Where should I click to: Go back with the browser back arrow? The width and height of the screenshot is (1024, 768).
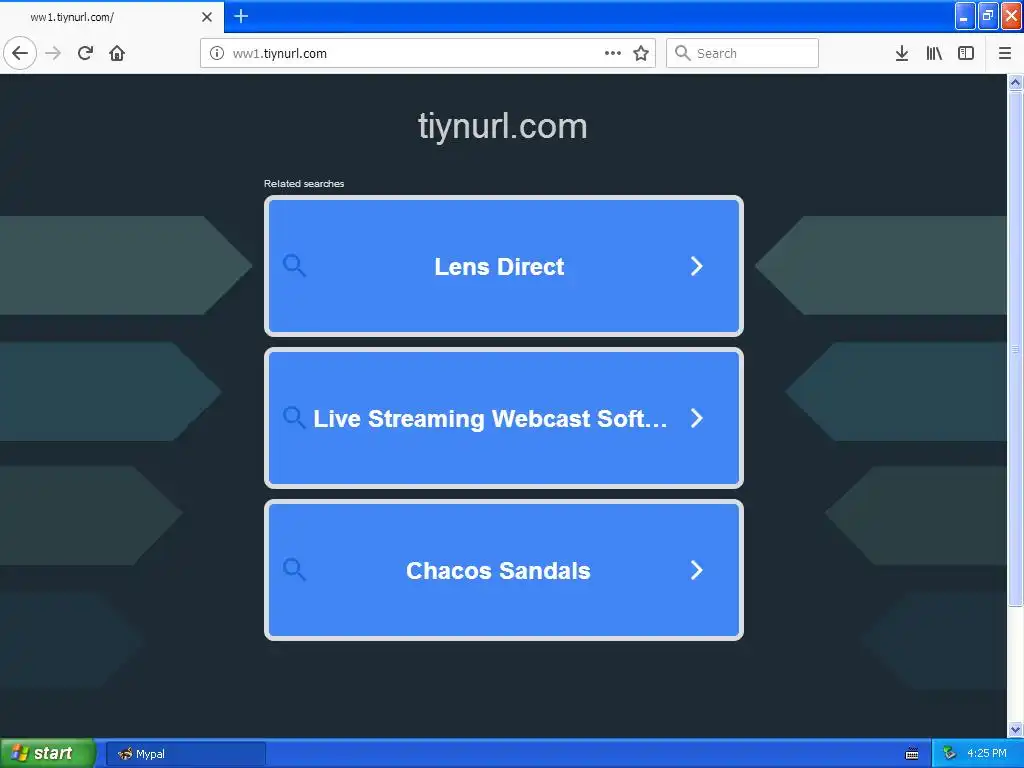[x=20, y=53]
